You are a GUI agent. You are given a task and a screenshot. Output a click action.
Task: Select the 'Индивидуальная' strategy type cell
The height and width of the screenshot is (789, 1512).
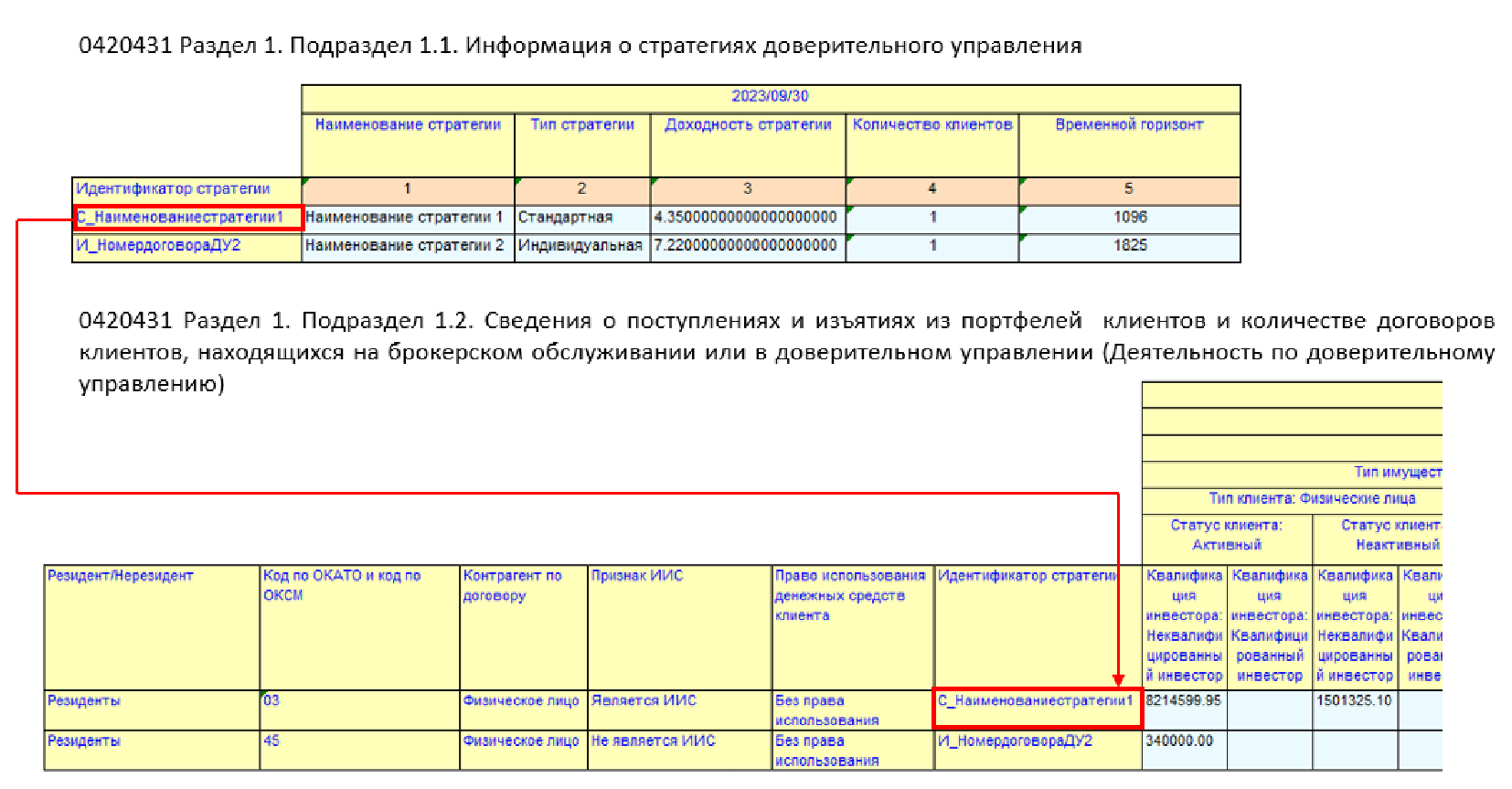(580, 246)
